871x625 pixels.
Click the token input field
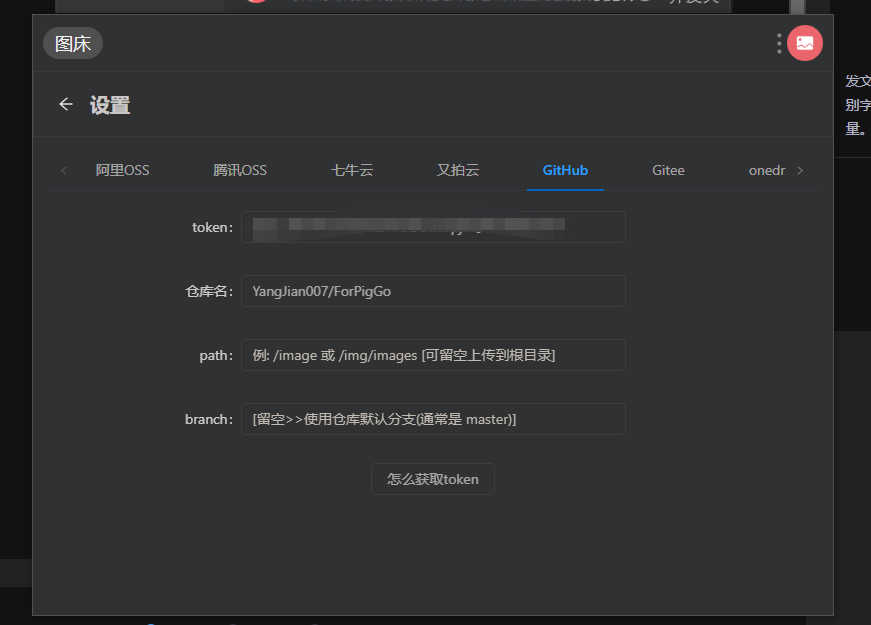(x=433, y=227)
